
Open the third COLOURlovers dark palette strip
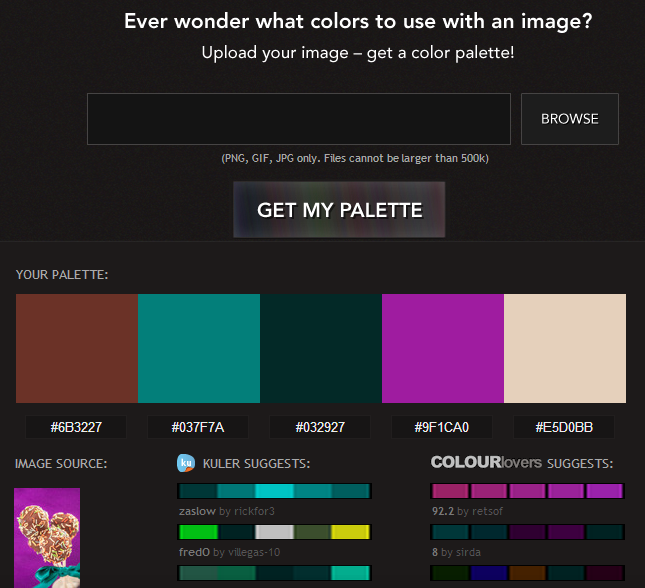click(527, 573)
